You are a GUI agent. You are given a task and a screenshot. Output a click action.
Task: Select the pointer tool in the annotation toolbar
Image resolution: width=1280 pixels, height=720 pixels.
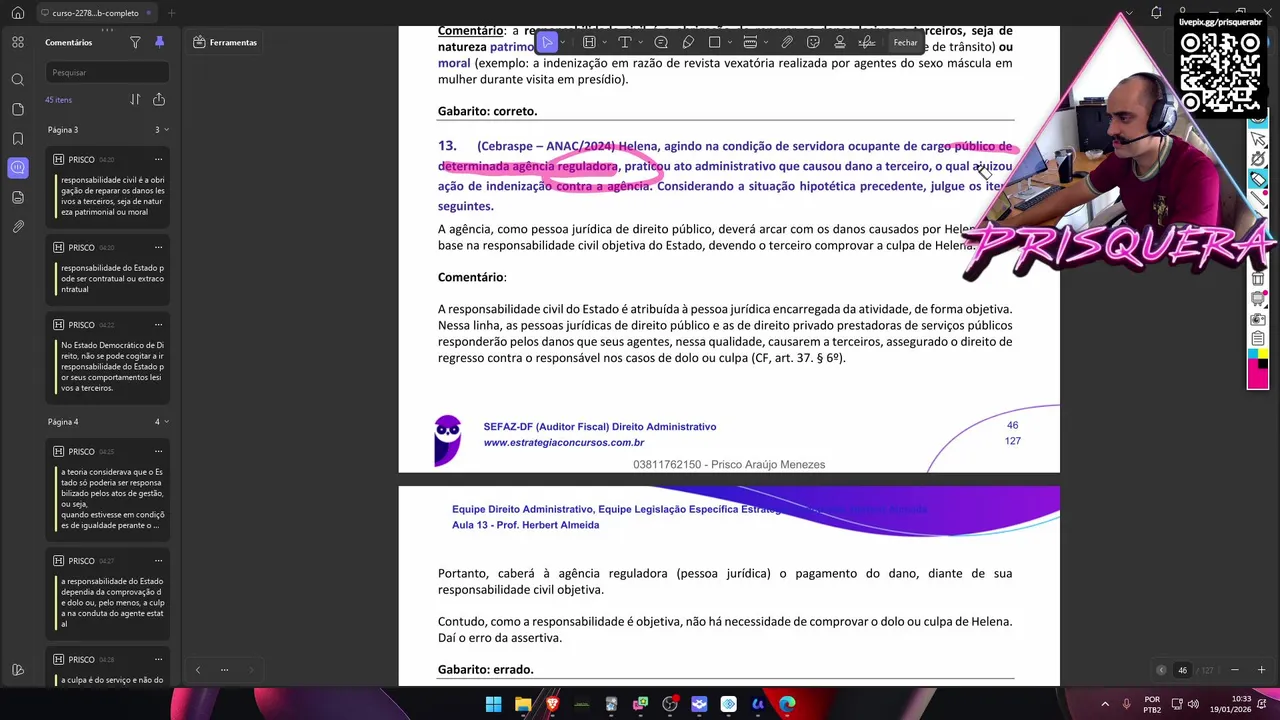[547, 42]
